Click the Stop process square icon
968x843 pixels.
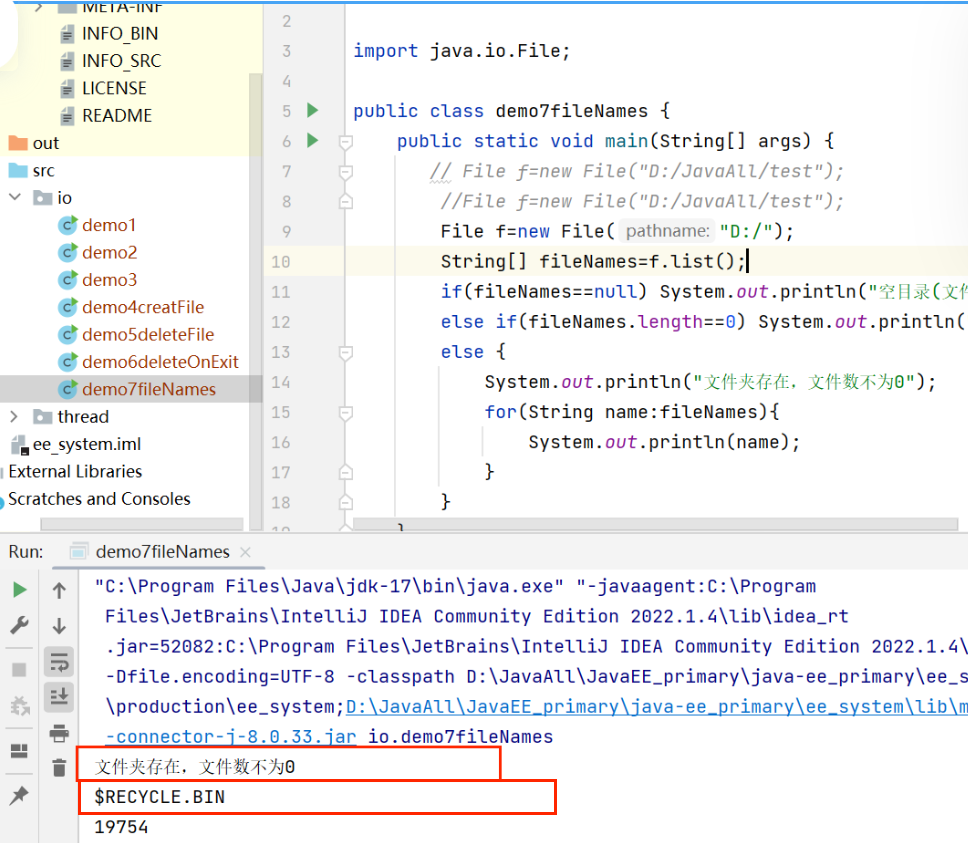20,670
